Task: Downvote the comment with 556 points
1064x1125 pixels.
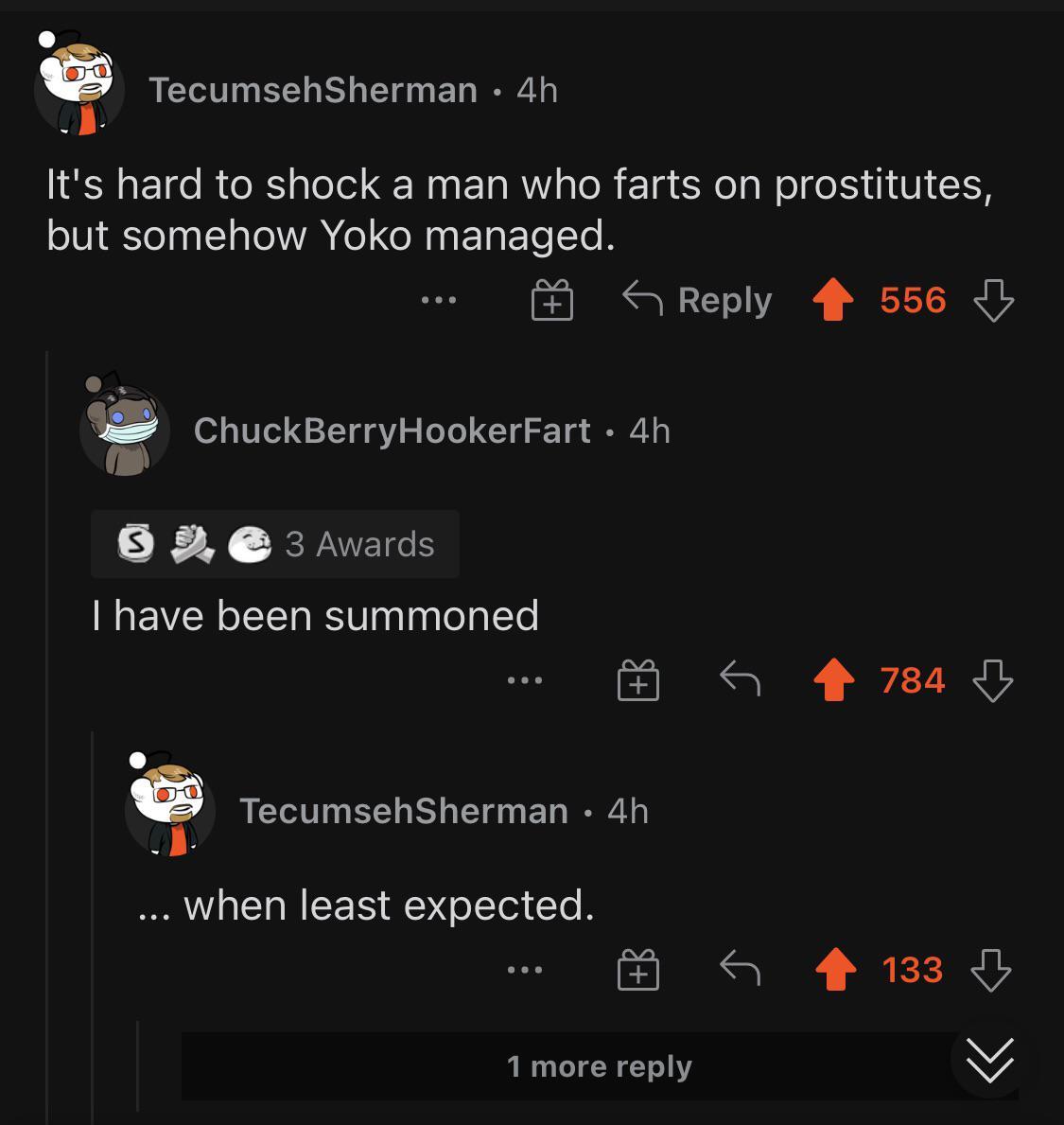Action: [993, 301]
